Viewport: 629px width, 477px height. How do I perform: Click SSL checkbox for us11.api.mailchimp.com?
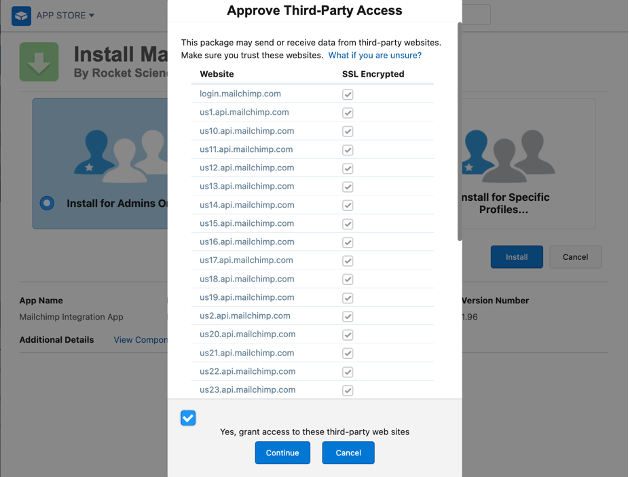click(347, 150)
